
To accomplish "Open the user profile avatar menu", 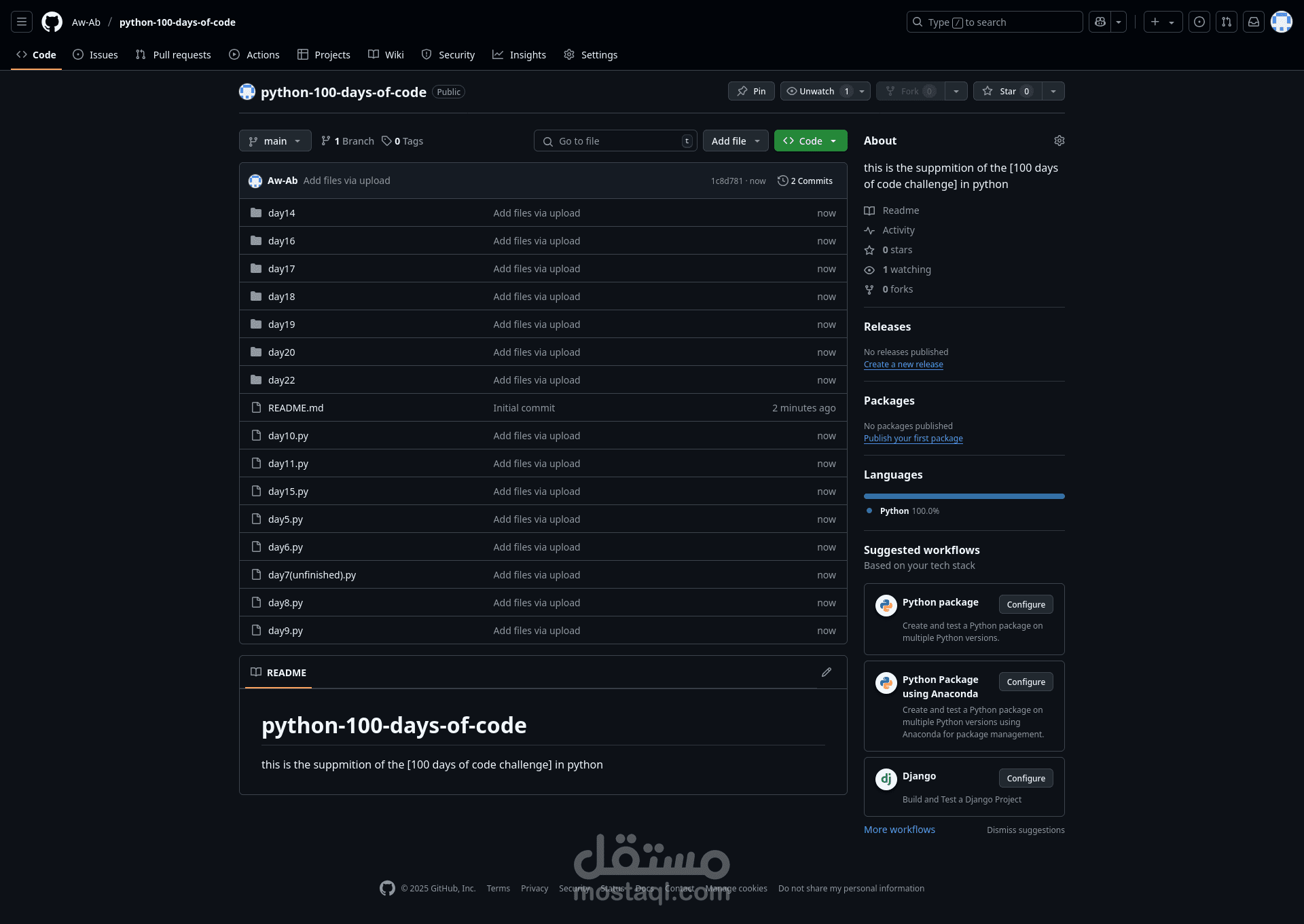I will (1282, 22).
